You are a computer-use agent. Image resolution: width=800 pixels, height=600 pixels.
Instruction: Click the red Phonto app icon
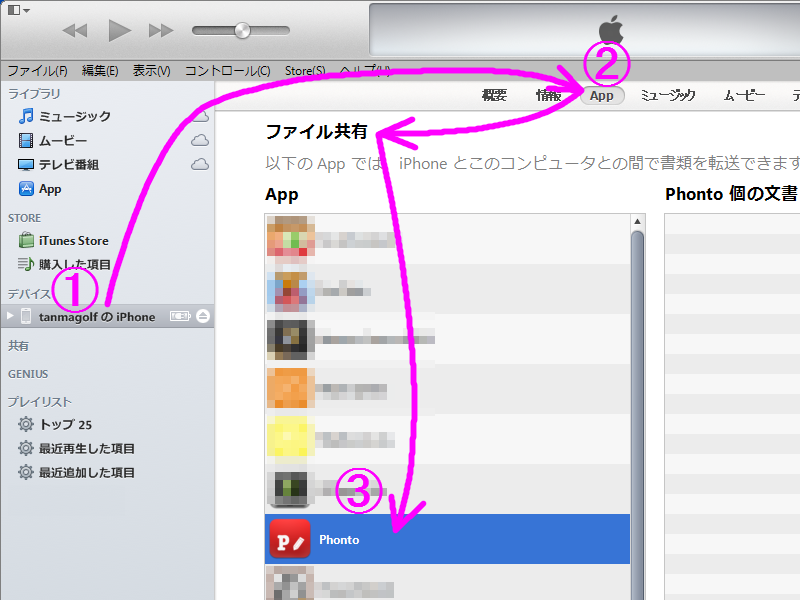pos(290,539)
